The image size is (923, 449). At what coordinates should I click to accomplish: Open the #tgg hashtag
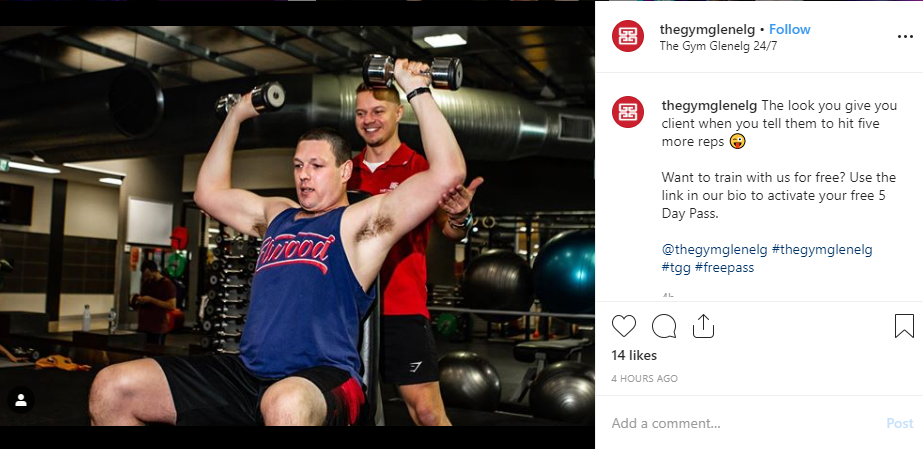(x=676, y=268)
